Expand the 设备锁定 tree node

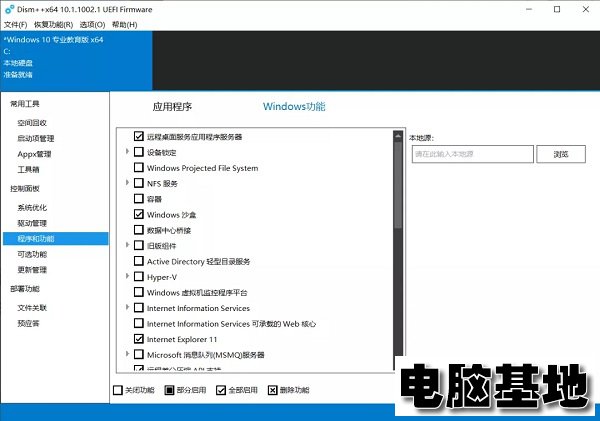click(127, 152)
